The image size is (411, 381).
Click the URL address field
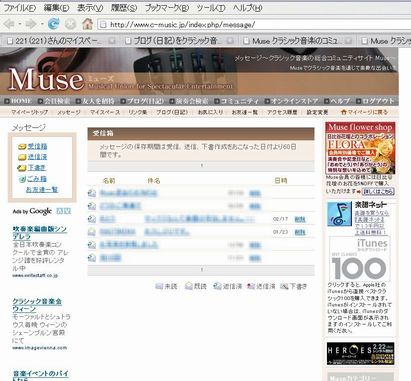pos(253,24)
